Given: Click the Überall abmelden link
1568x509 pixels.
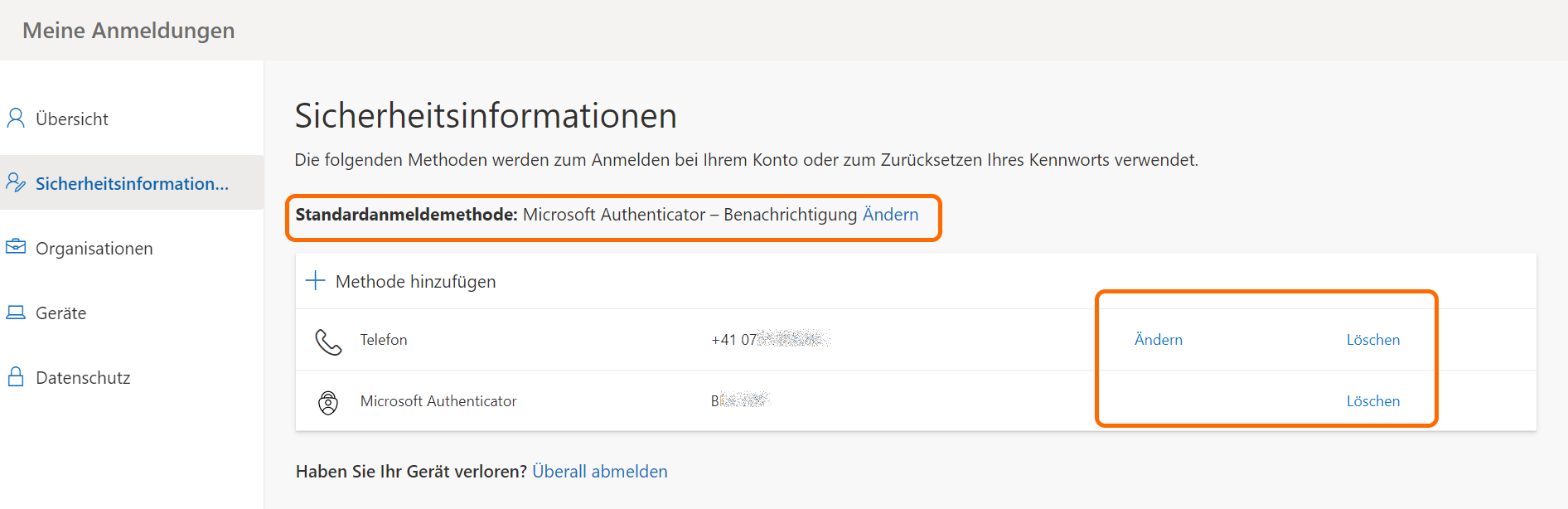Looking at the screenshot, I should (599, 472).
